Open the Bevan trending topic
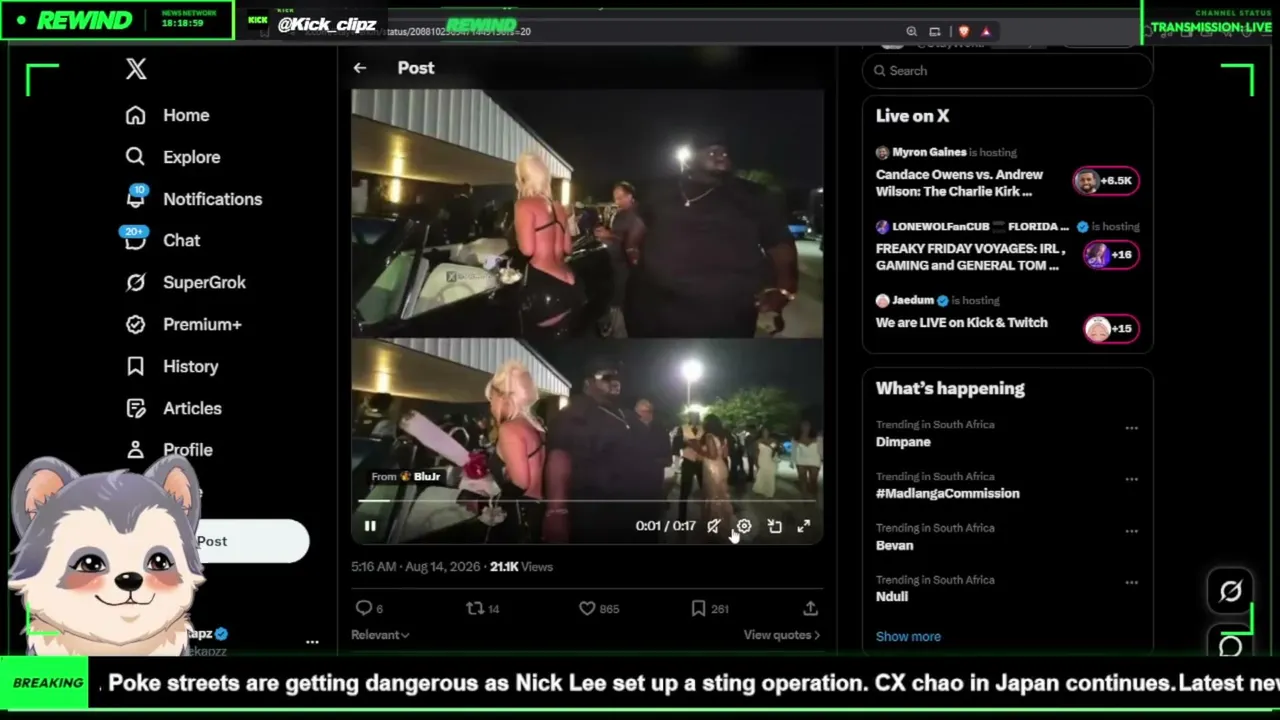 (x=895, y=546)
